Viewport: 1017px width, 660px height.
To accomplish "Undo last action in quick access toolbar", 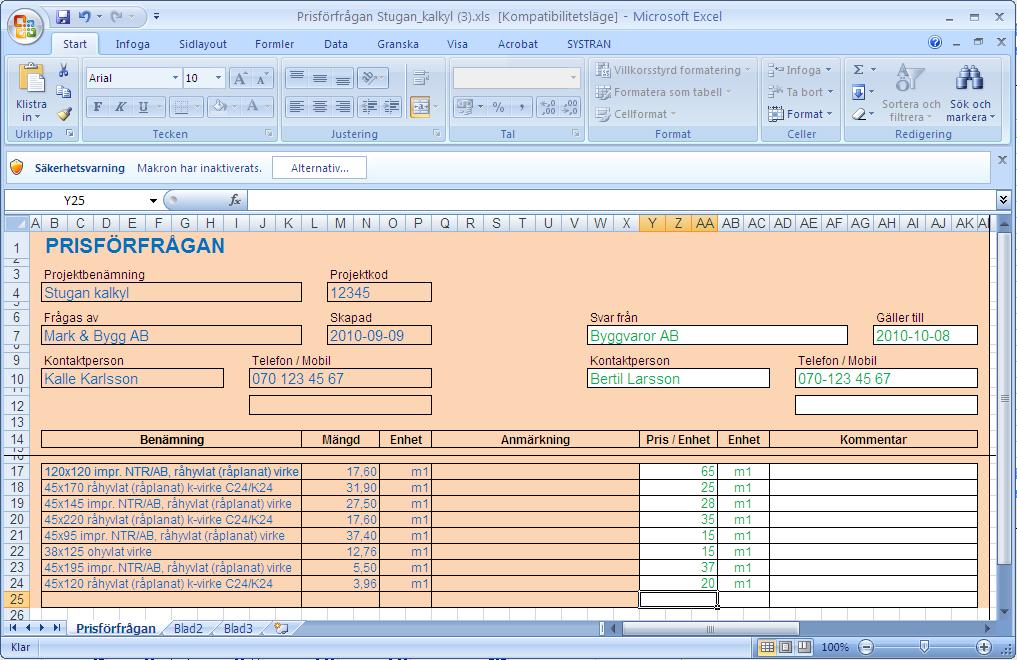I will 84,16.
